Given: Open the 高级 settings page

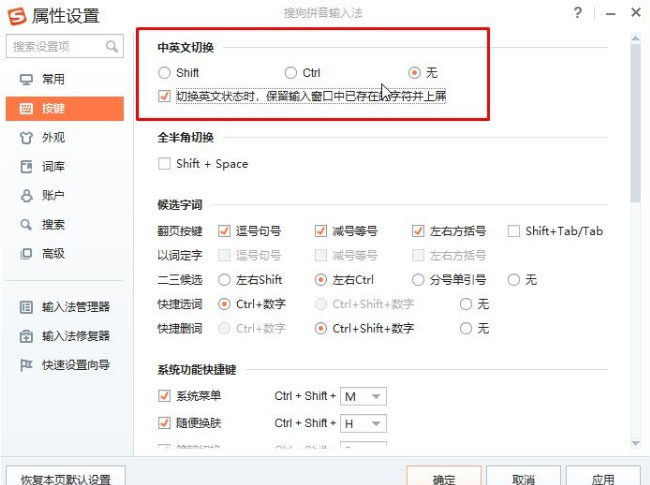Looking at the screenshot, I should click(65, 253).
